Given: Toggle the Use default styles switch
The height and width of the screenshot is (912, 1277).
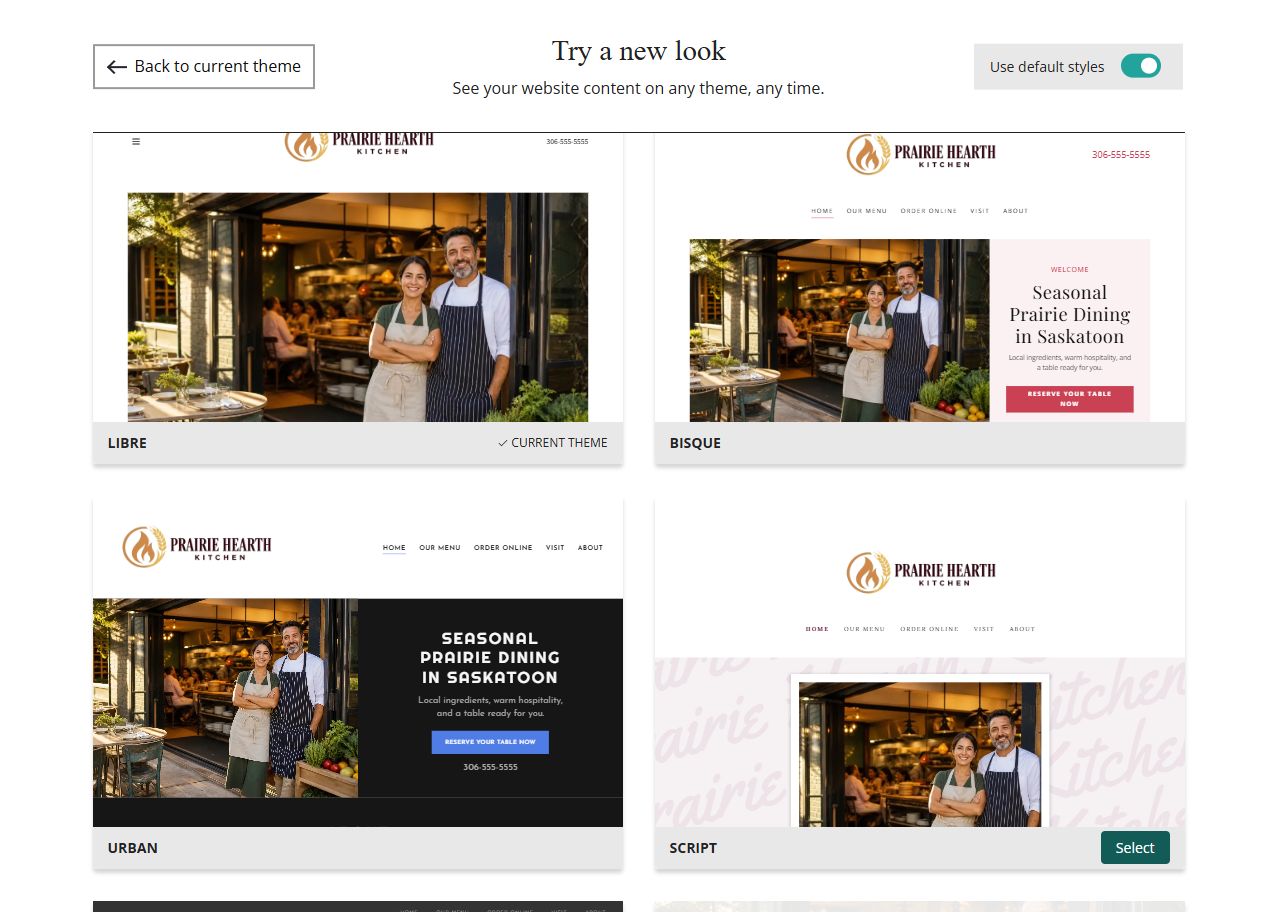Looking at the screenshot, I should pos(1140,66).
